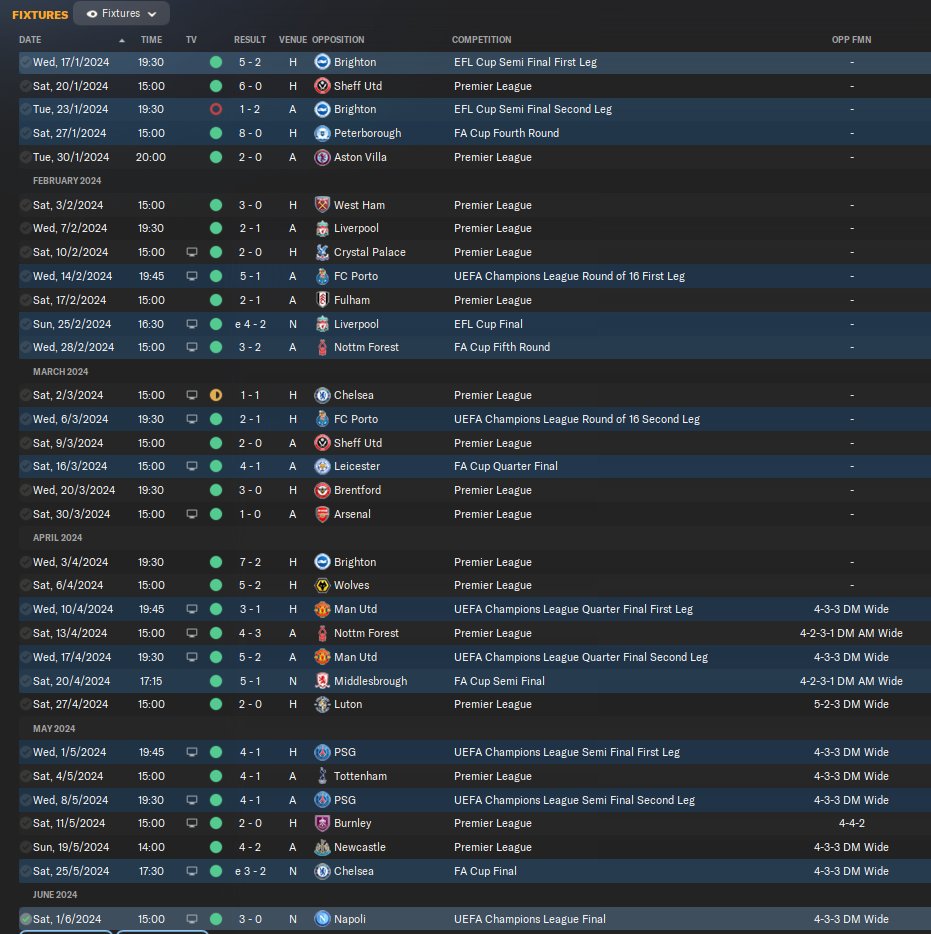The image size is (931, 934).
Task: Click EFL Cup Semi Final Second Leg competition
Action: pos(533,110)
